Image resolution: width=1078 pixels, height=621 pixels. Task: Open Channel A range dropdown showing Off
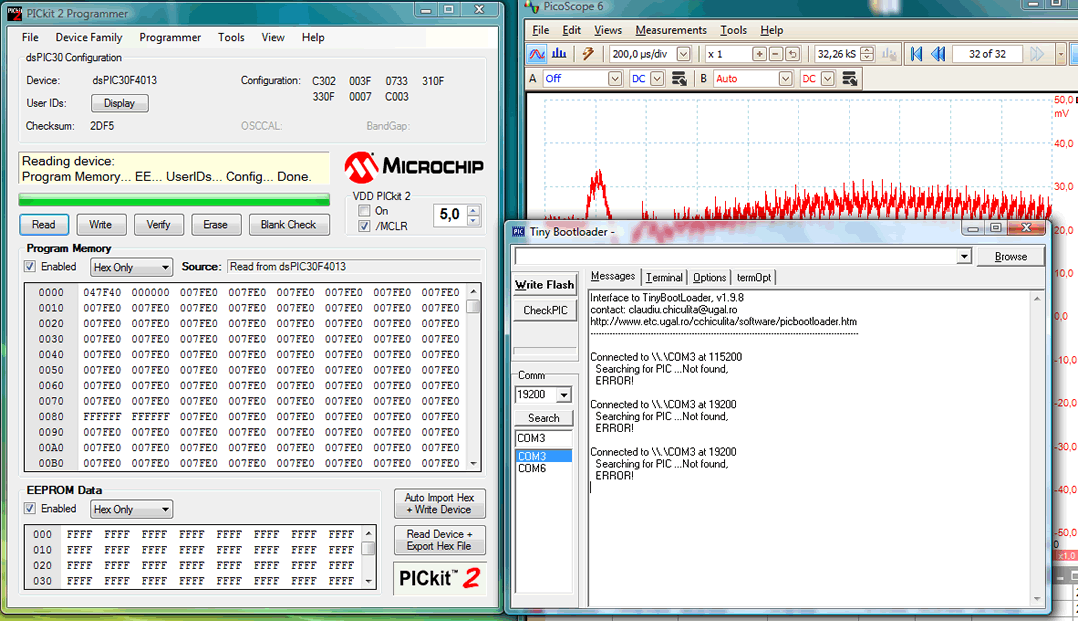click(x=615, y=78)
